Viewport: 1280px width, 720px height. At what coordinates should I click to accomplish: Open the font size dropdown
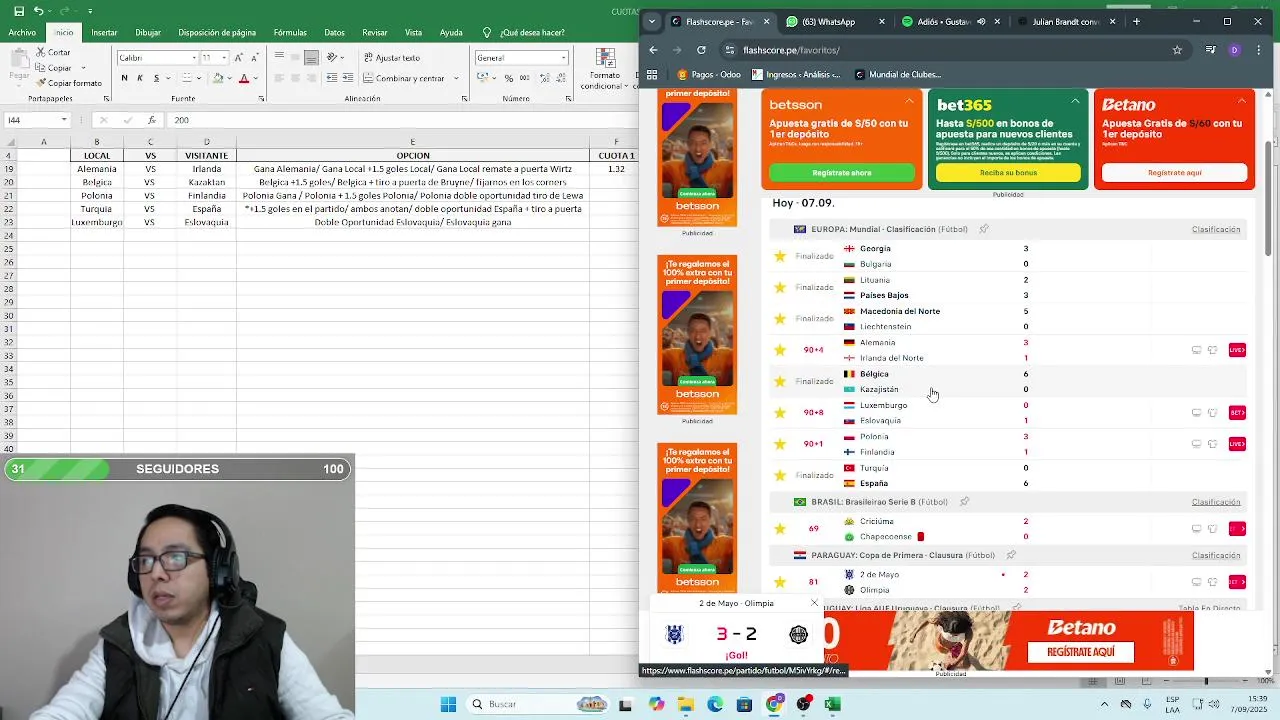tap(222, 58)
